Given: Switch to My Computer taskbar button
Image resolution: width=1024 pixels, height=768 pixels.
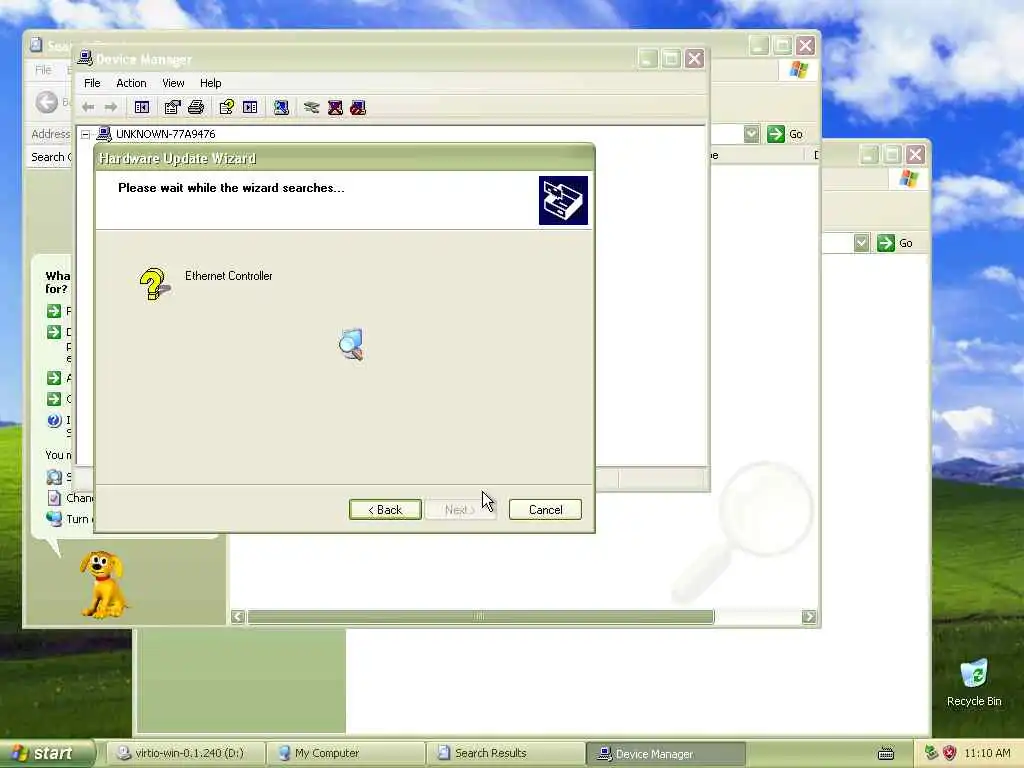Looking at the screenshot, I should (346, 754).
